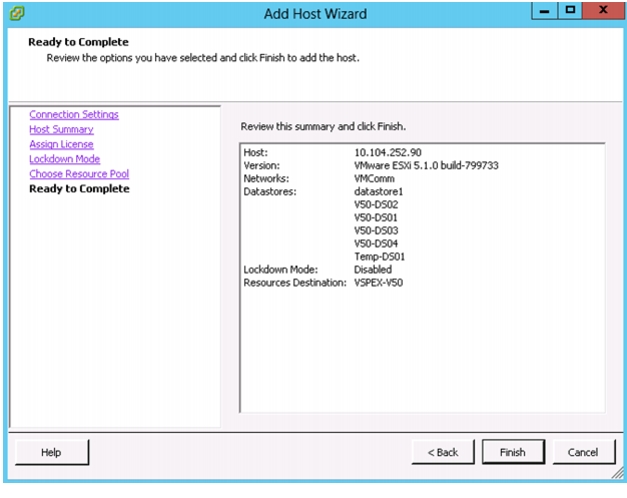The width and height of the screenshot is (627, 498).
Task: Click datastore1 in the summary
Action: [378, 192]
